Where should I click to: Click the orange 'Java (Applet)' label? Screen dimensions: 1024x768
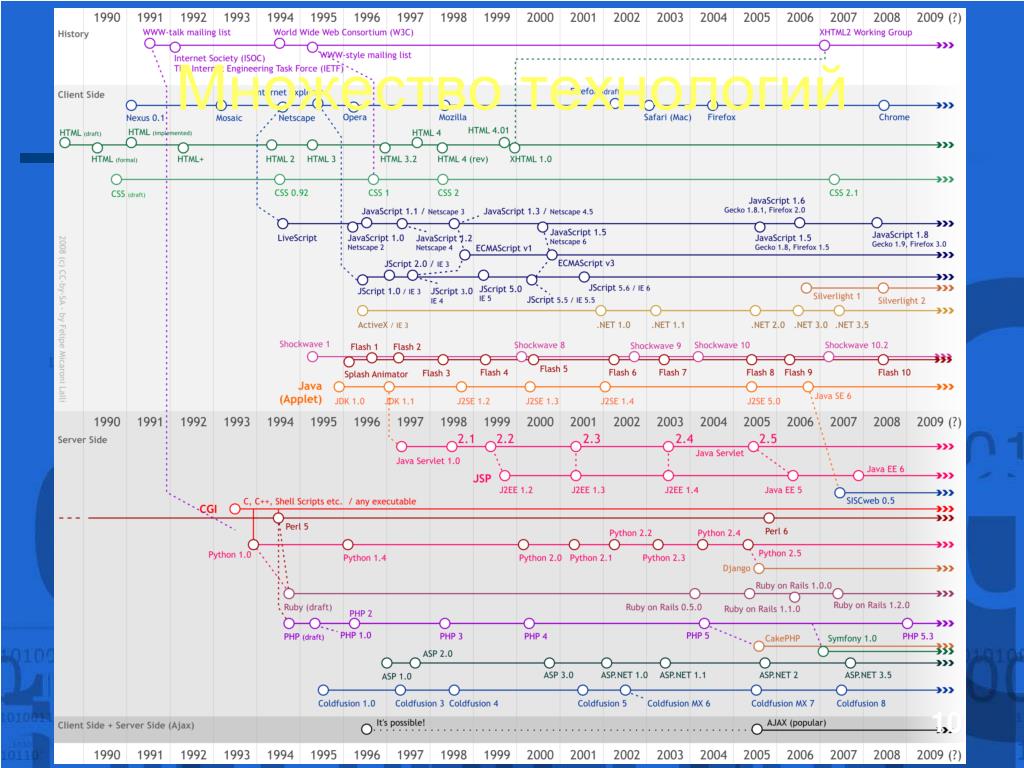pos(301,392)
